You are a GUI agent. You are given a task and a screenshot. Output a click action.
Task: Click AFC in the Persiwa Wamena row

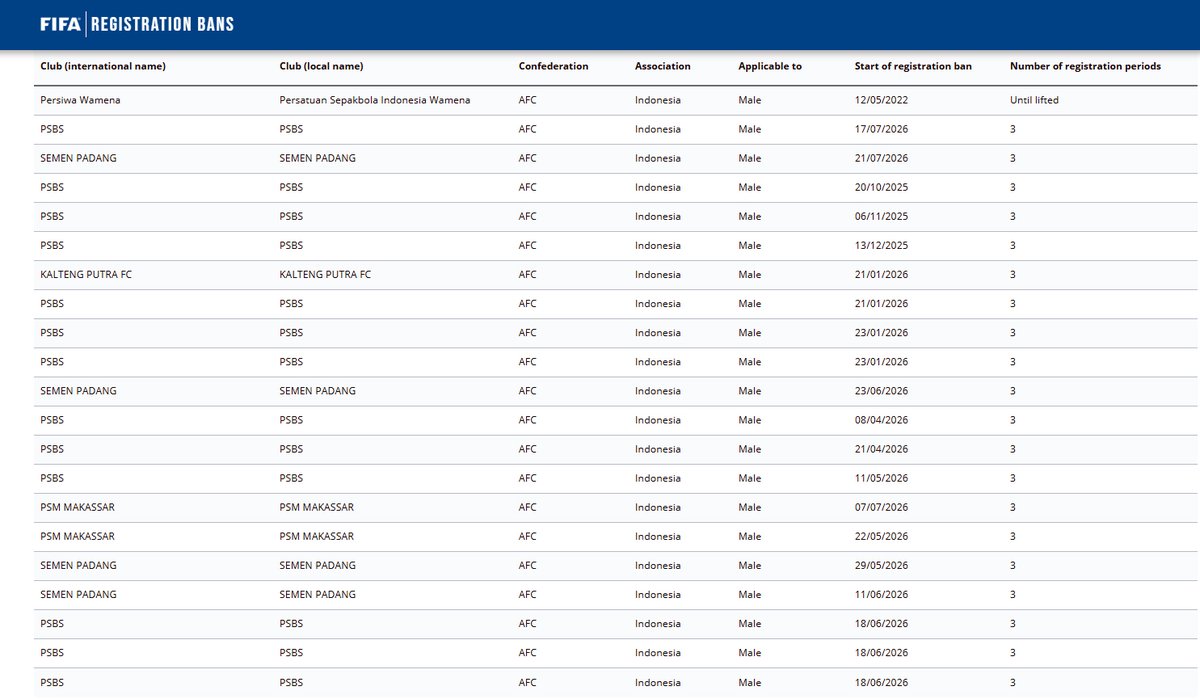click(x=527, y=100)
